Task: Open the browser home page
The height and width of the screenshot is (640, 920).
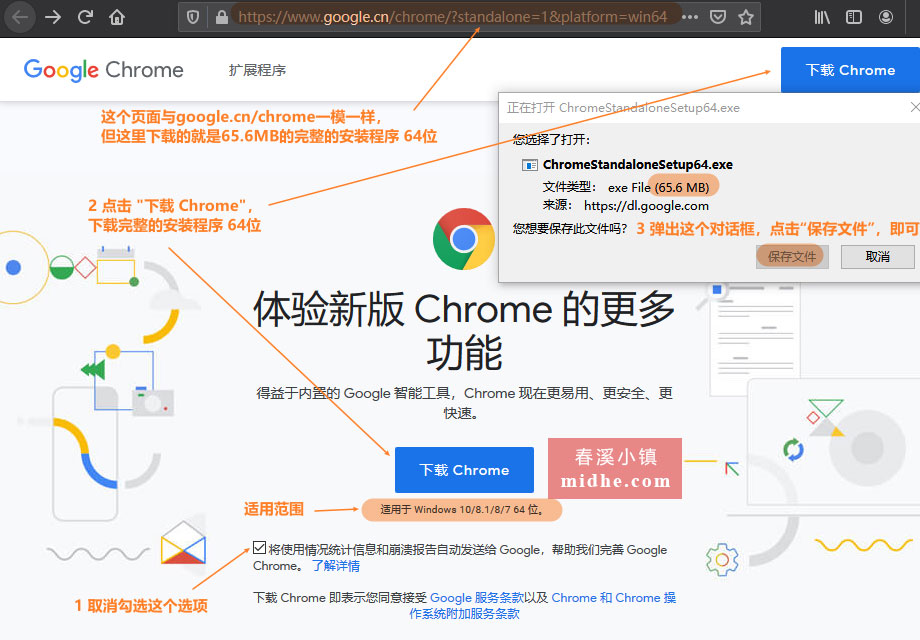Action: (117, 17)
